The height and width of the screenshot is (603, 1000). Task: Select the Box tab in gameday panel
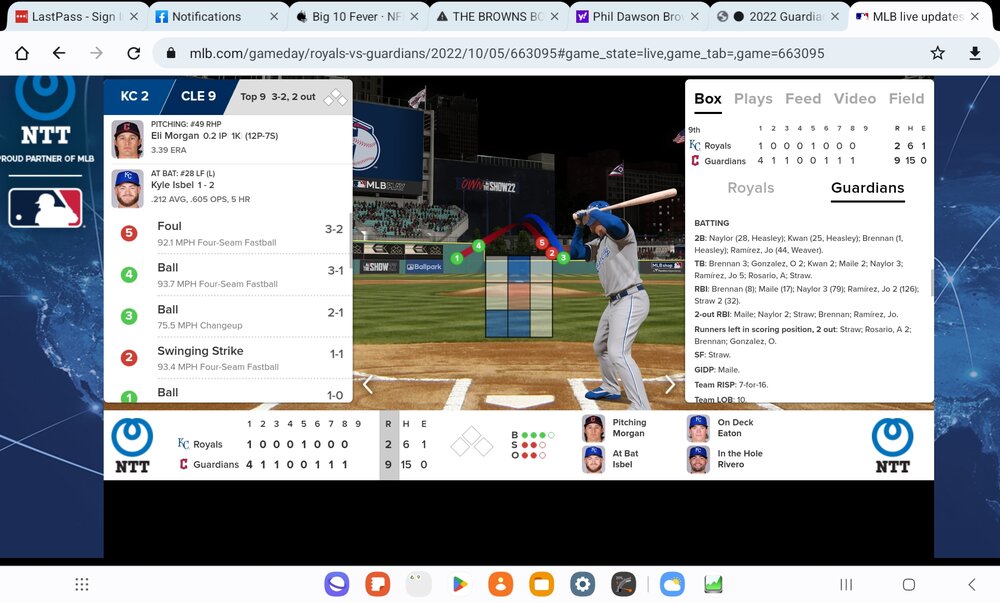[x=707, y=99]
